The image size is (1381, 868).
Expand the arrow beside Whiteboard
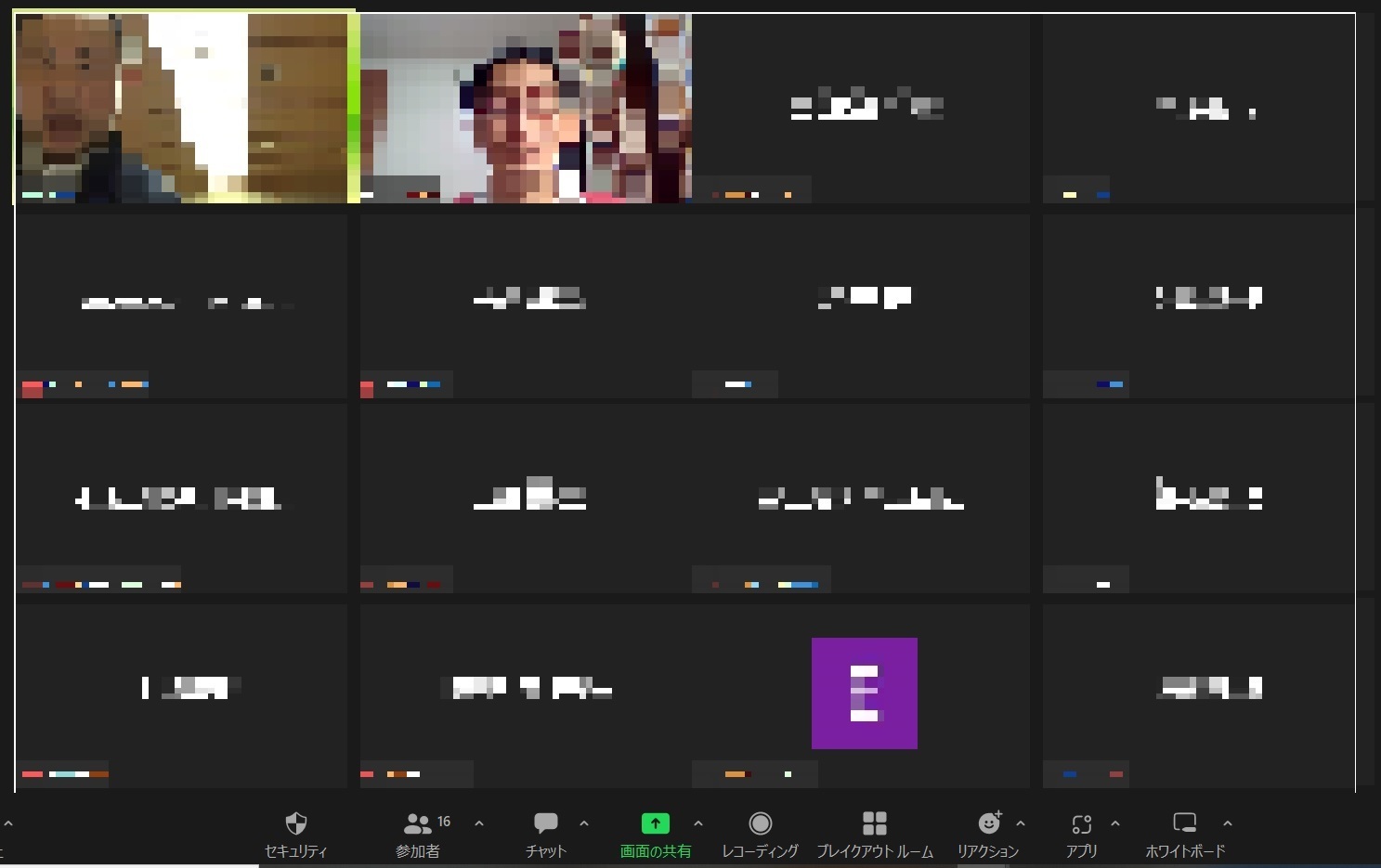(x=1228, y=823)
